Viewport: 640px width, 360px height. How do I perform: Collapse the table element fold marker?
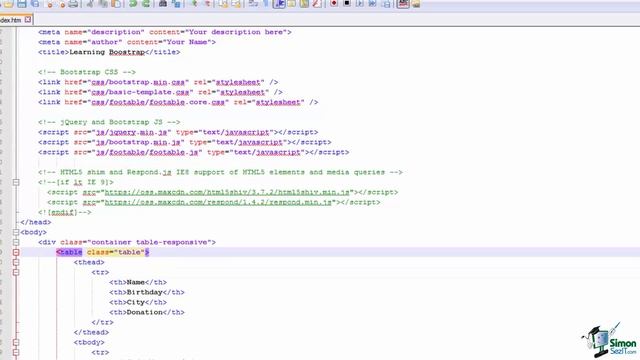(x=16, y=252)
